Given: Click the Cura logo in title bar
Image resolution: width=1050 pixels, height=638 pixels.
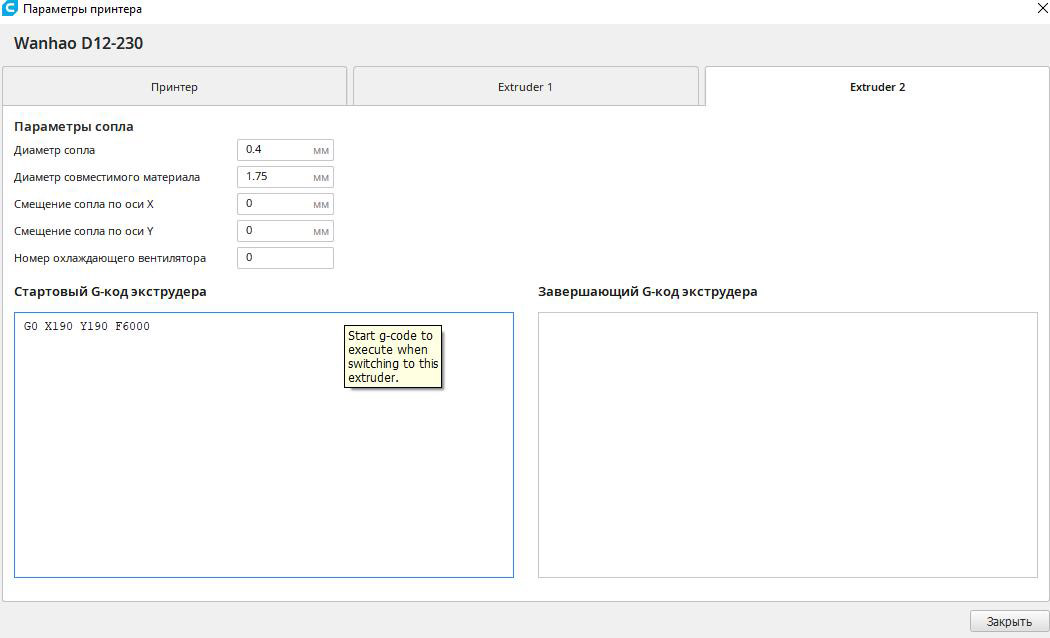Looking at the screenshot, I should click(x=10, y=9).
